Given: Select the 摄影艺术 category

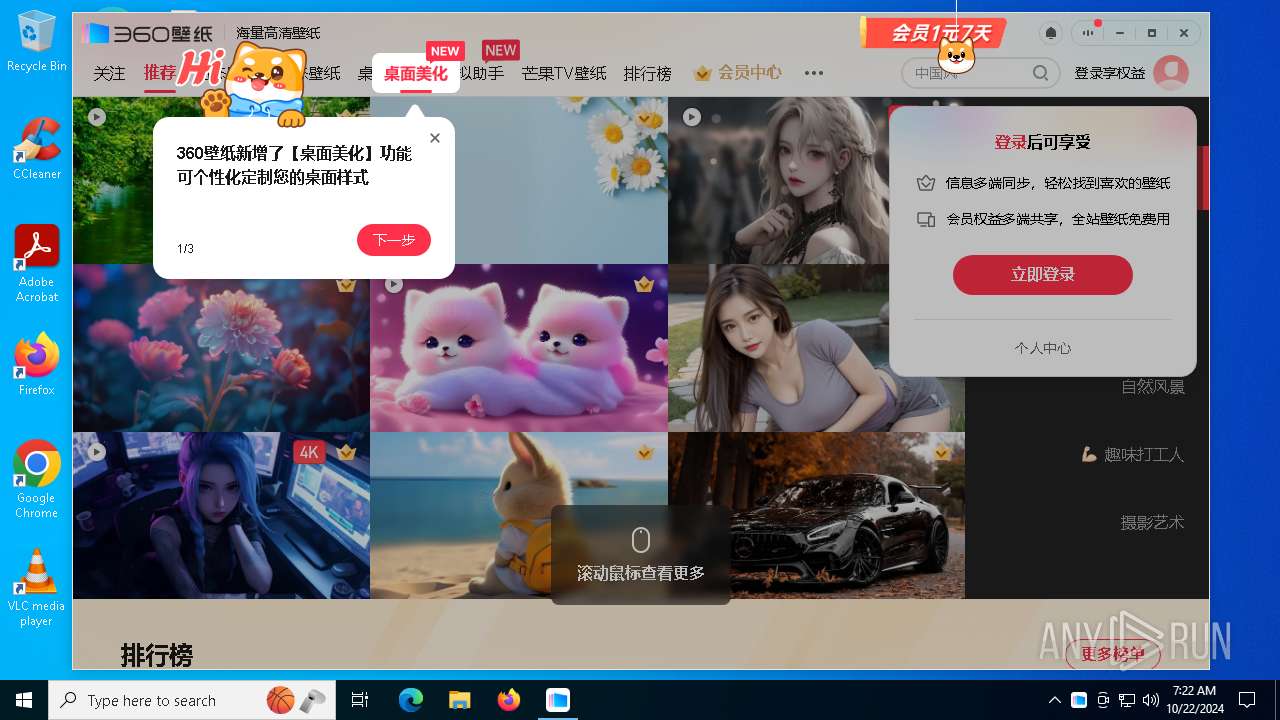Looking at the screenshot, I should pos(1152,522).
